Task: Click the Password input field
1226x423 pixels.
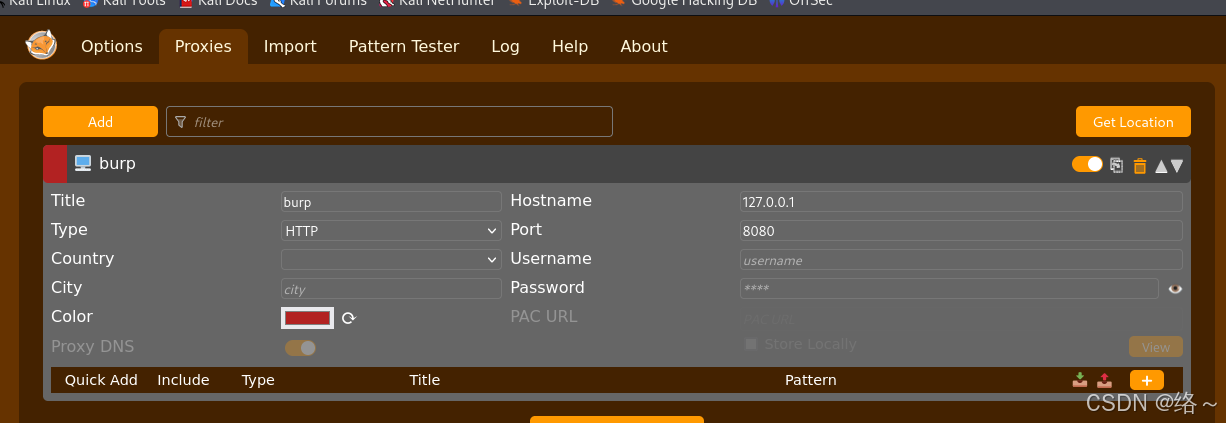Action: click(951, 289)
